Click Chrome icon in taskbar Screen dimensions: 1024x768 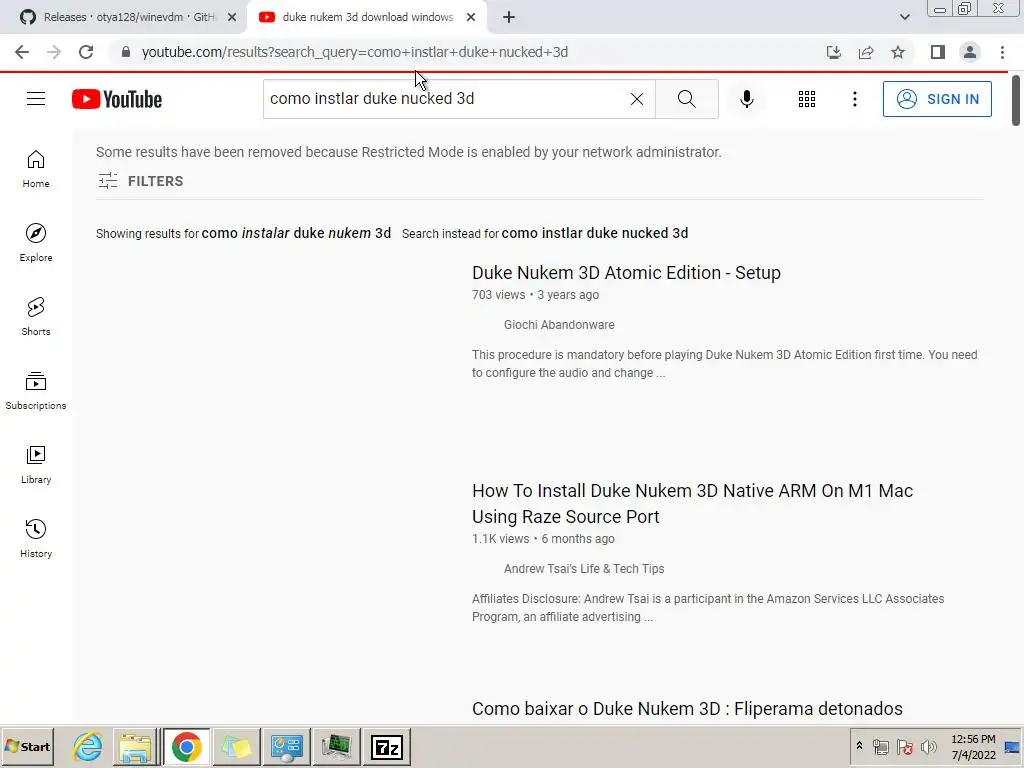click(x=186, y=747)
